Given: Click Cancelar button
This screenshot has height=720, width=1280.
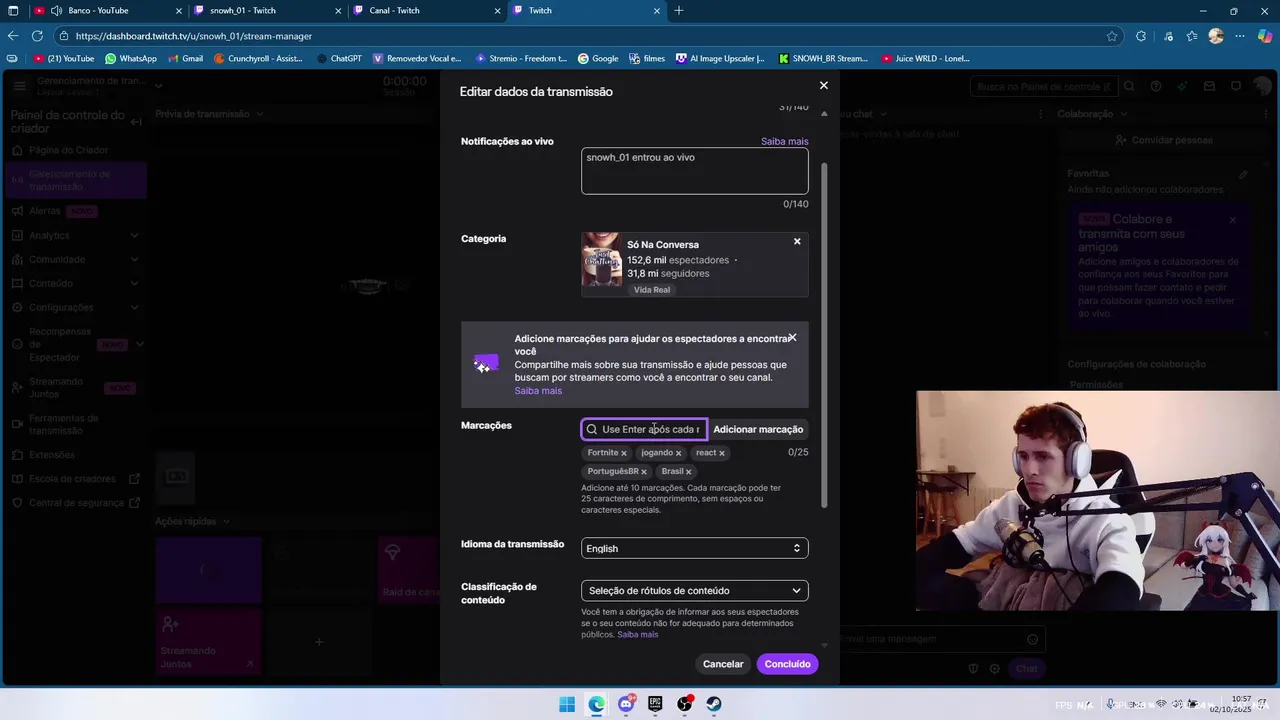Looking at the screenshot, I should [x=723, y=664].
